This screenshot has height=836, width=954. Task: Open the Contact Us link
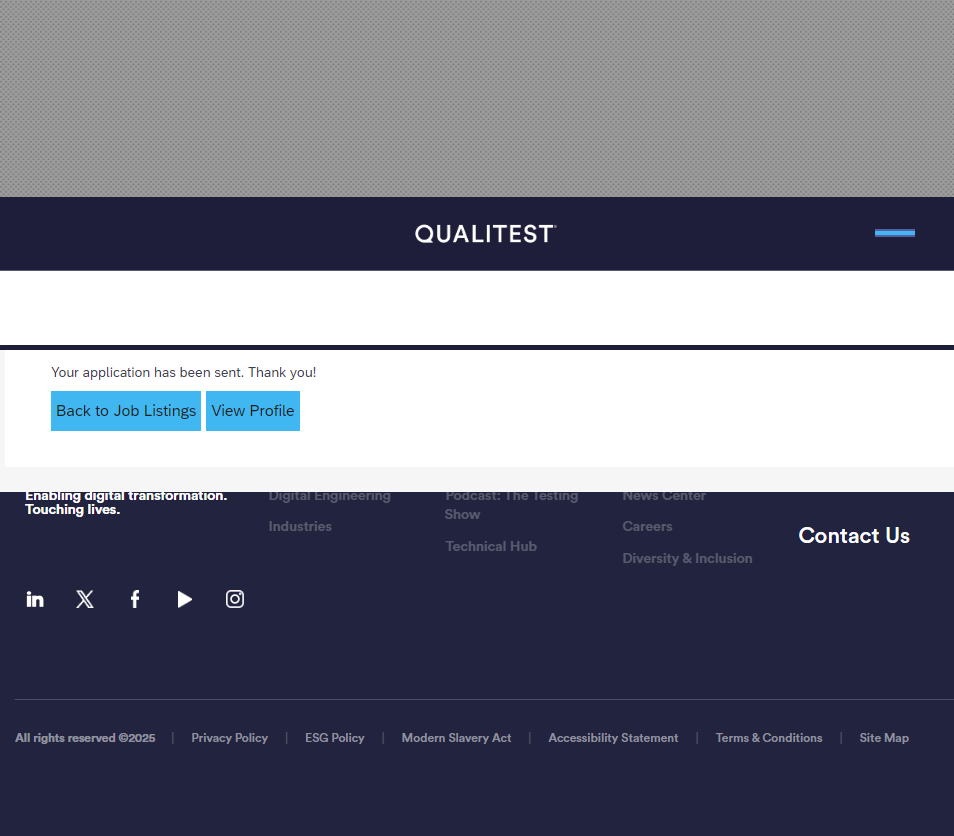[x=854, y=536]
